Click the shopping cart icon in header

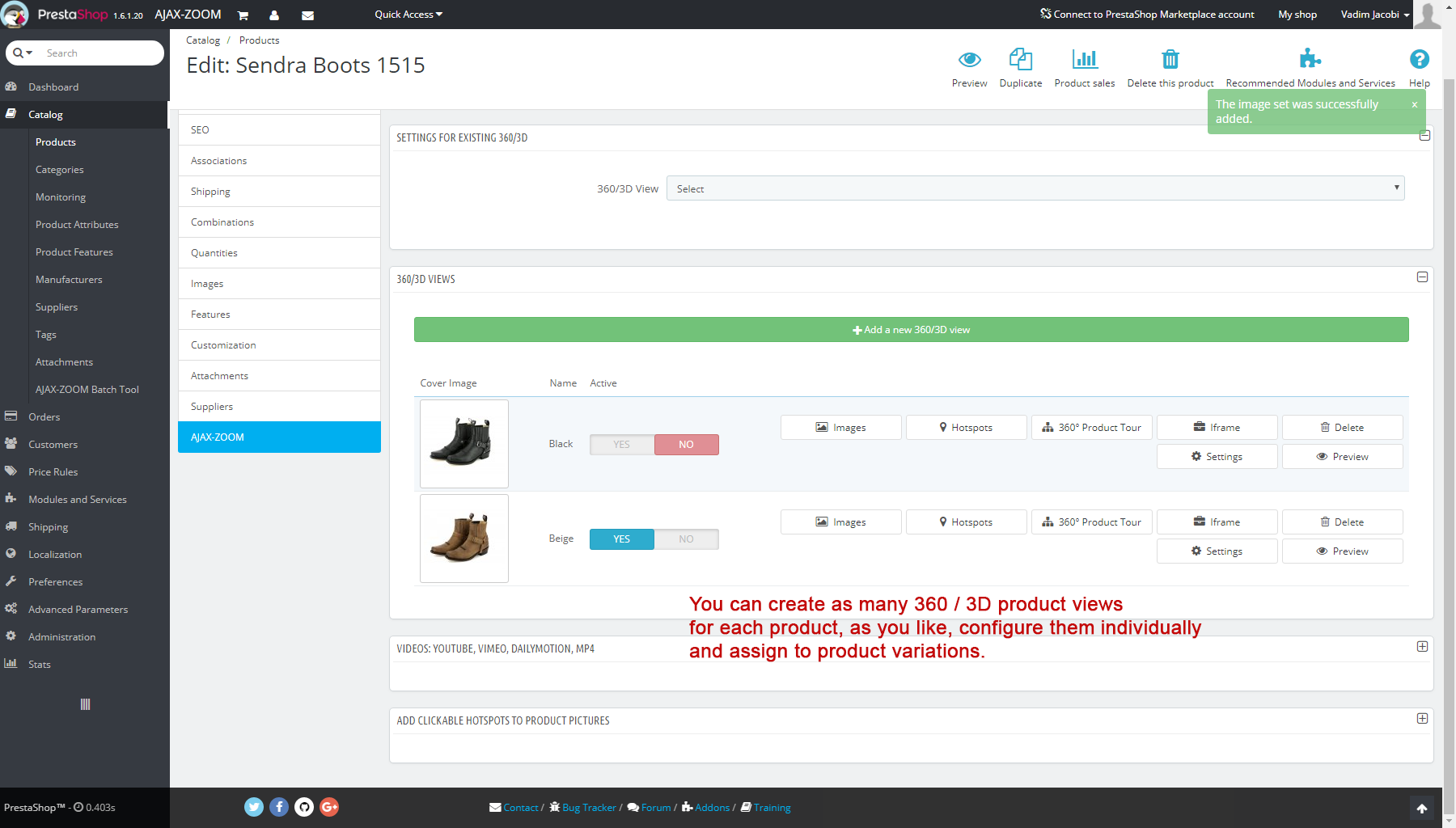(x=243, y=15)
